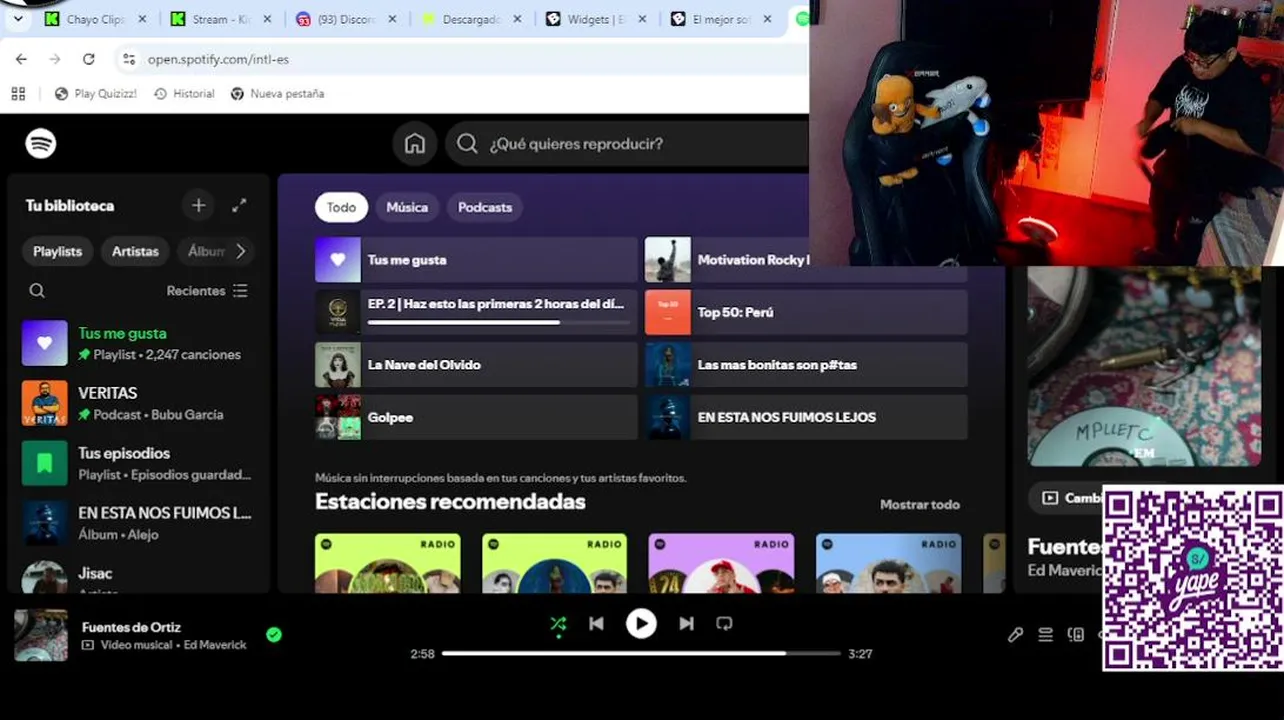Open the Chrome tab search dropdown
The height and width of the screenshot is (720, 1284).
(x=18, y=18)
